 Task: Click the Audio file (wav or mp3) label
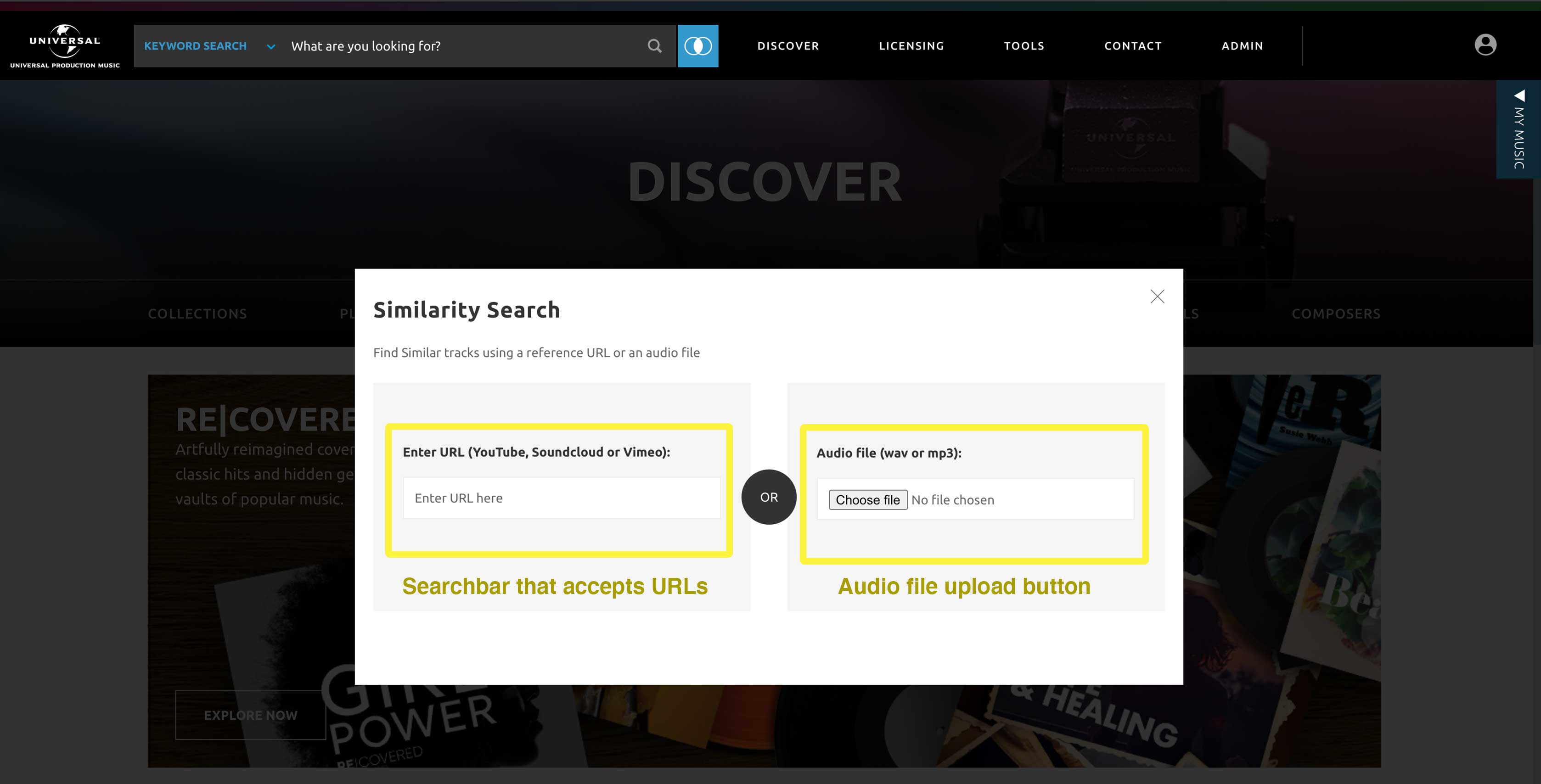coord(889,453)
